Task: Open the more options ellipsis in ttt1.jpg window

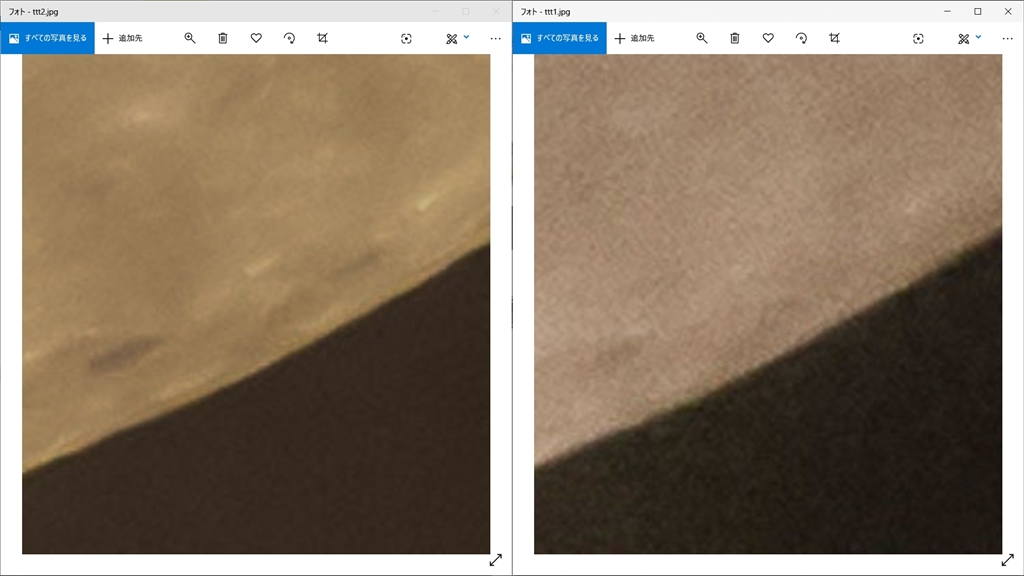Action: tap(1008, 39)
